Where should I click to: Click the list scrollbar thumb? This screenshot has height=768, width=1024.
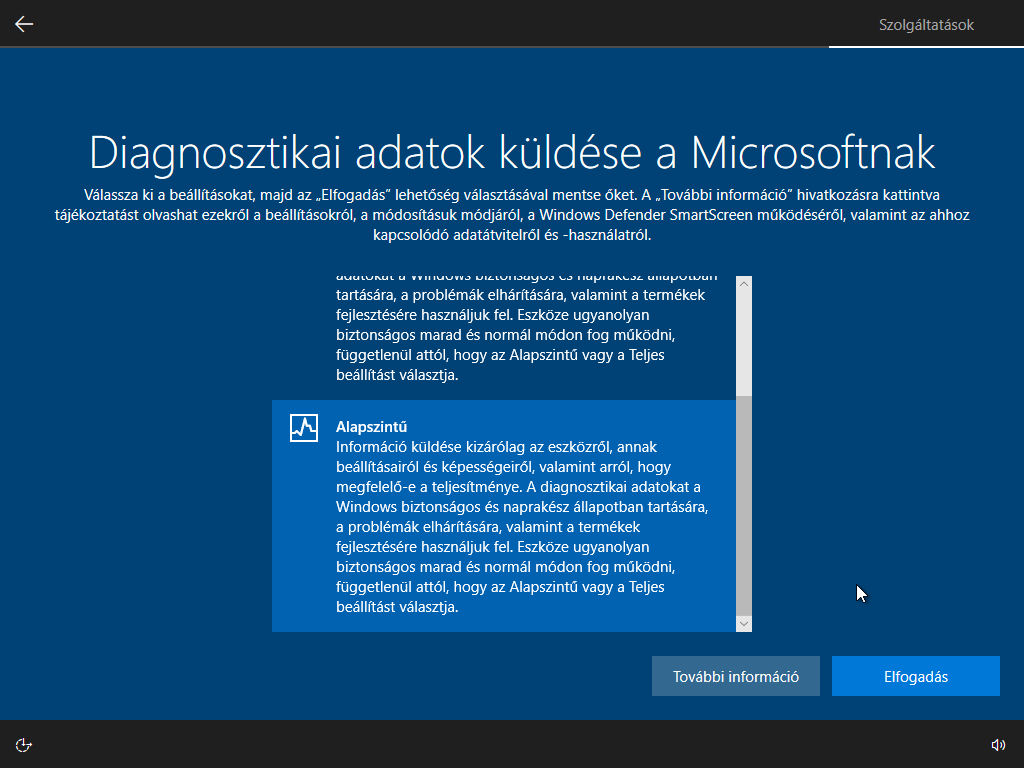pyautogui.click(x=744, y=505)
